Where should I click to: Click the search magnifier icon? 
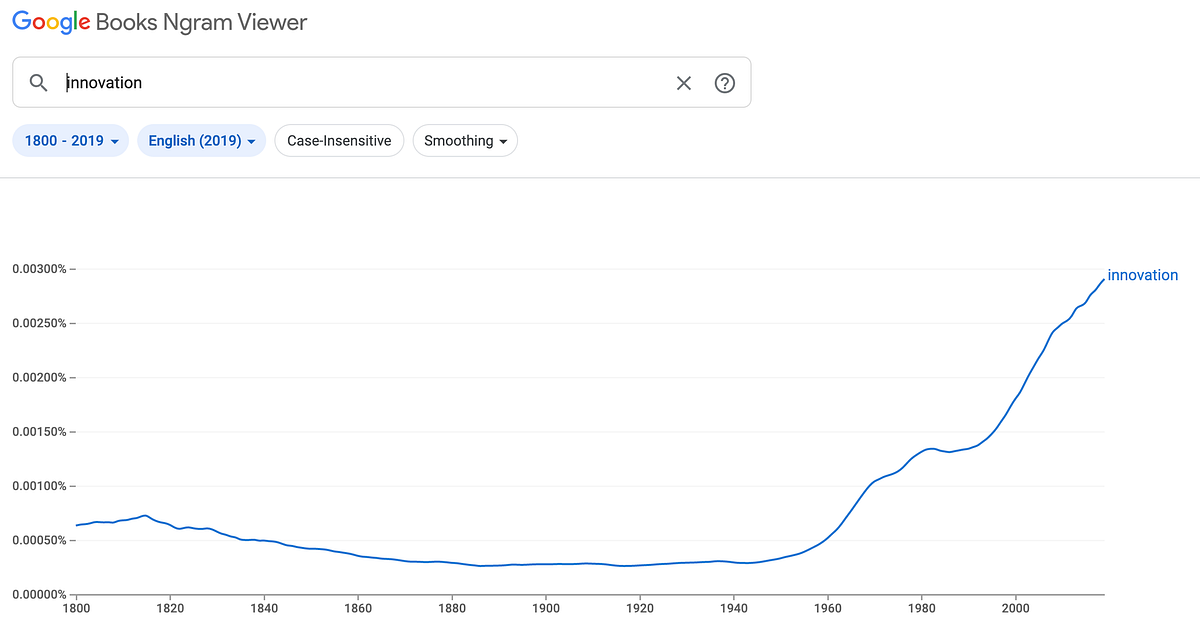tap(39, 83)
